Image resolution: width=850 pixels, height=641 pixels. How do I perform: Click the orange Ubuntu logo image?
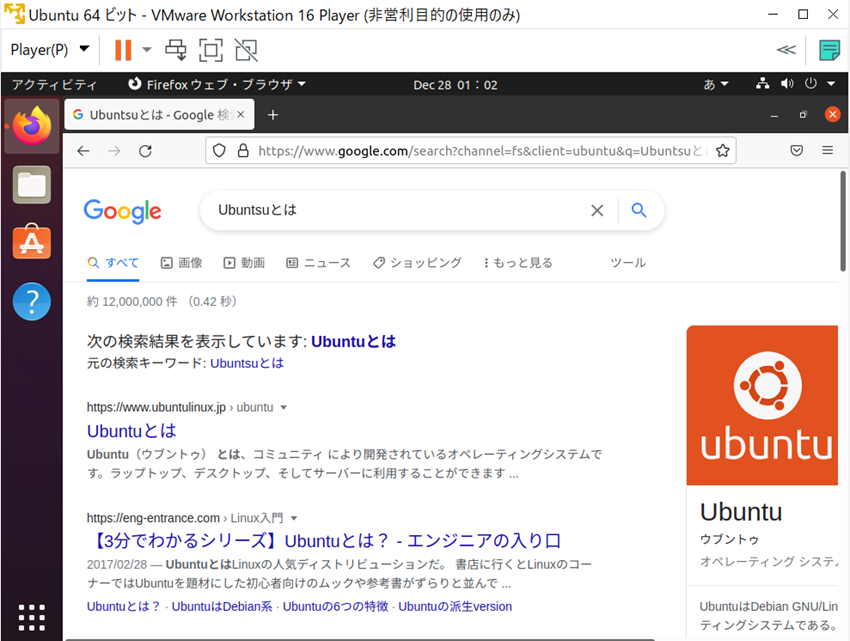coord(762,405)
